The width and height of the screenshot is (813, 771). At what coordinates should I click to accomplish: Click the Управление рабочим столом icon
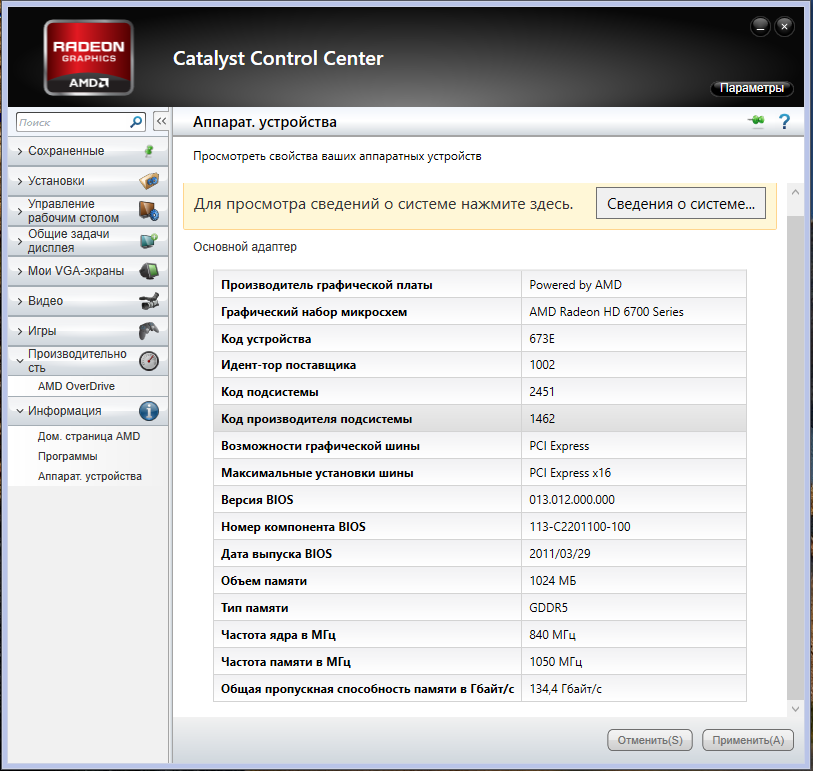click(x=149, y=211)
